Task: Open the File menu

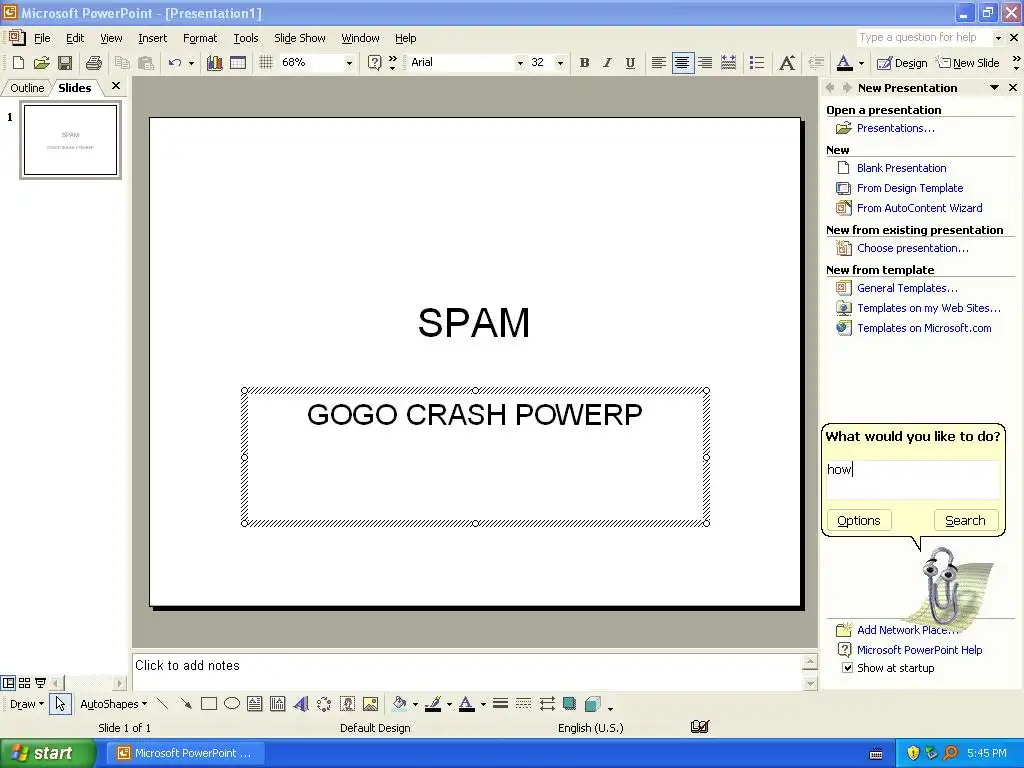Action: 42,38
